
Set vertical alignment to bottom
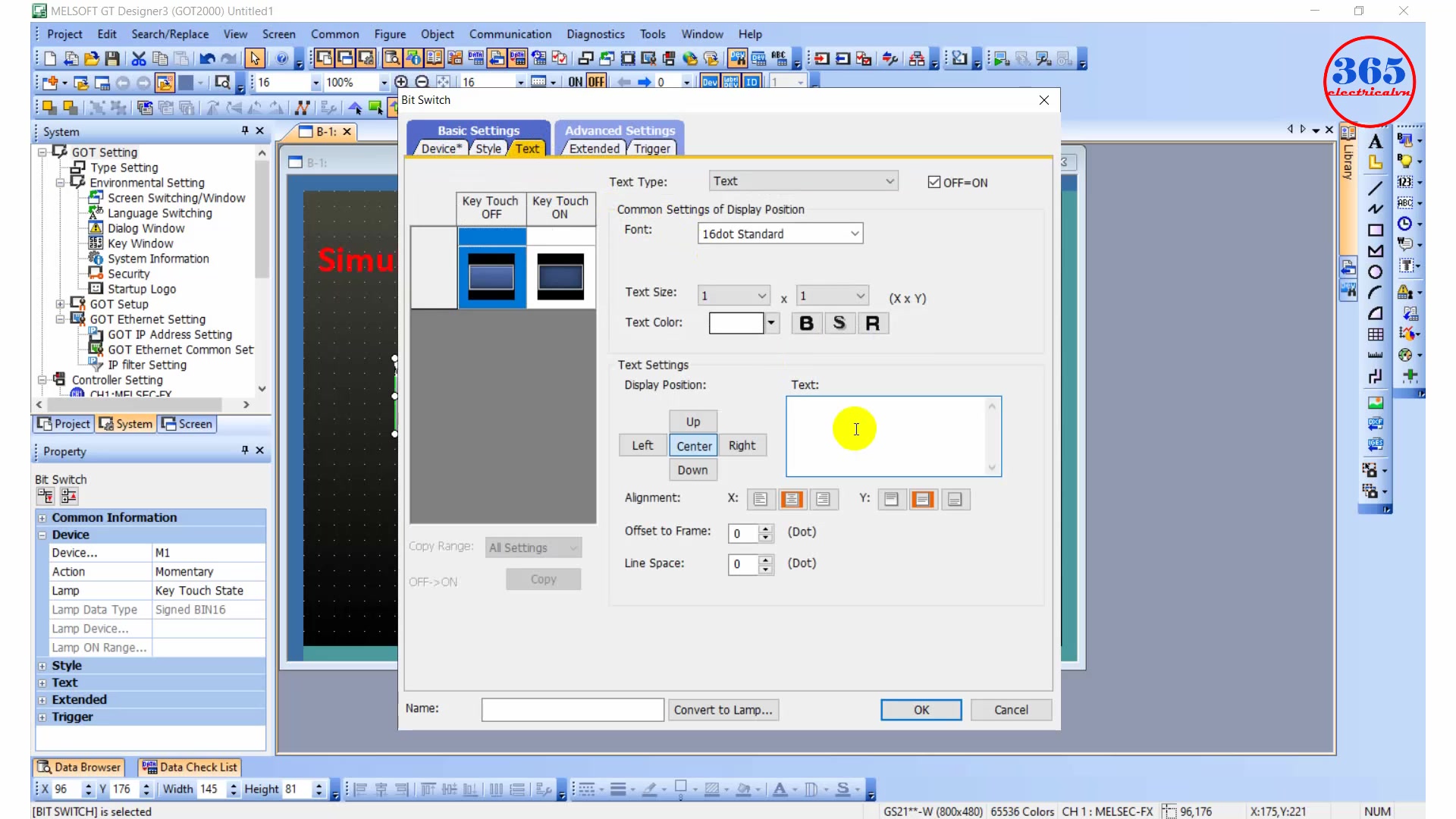[955, 499]
